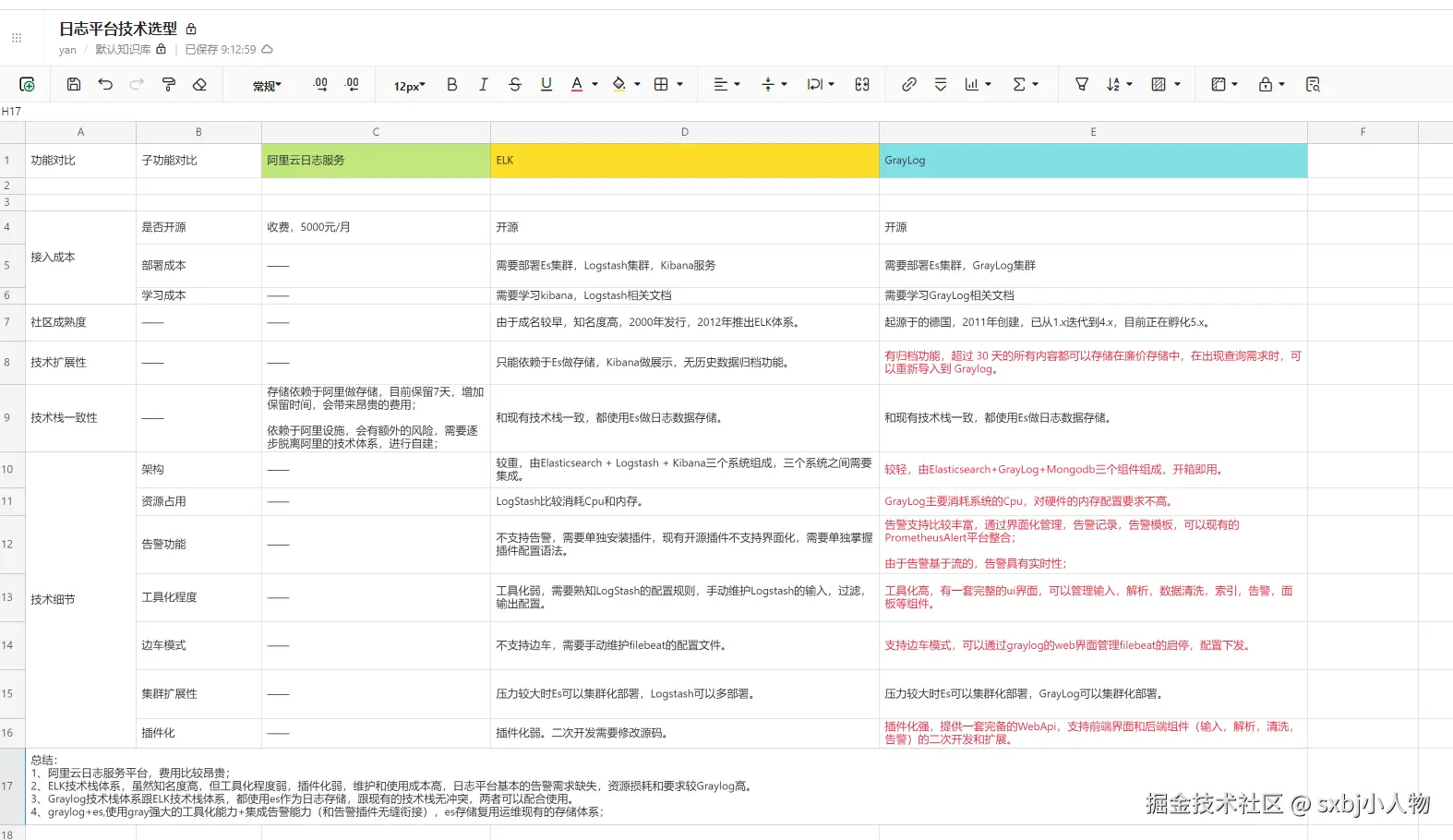Click the dropdown list insert icon
Viewport: 1453px width, 840px height.
point(941,85)
